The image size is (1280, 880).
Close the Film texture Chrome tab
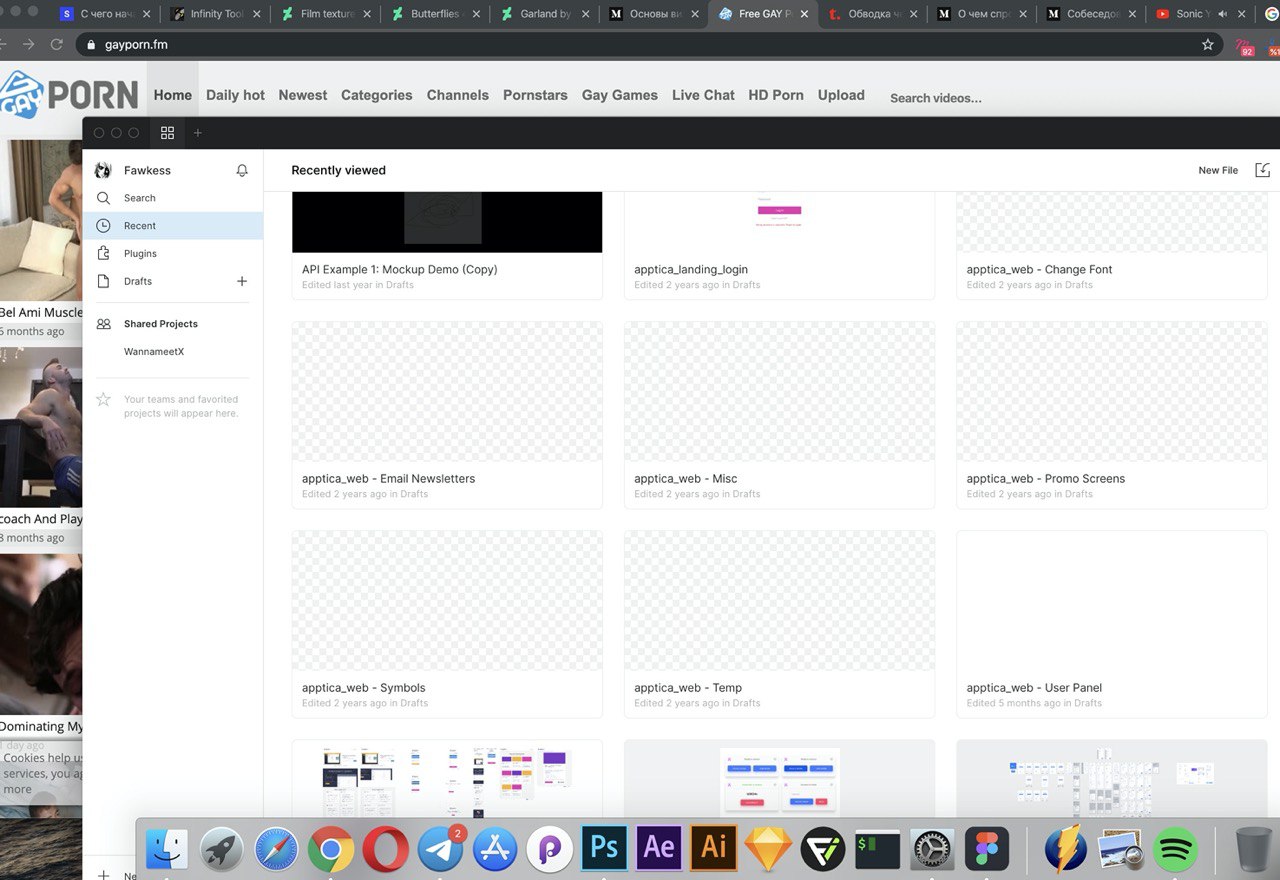pos(366,14)
